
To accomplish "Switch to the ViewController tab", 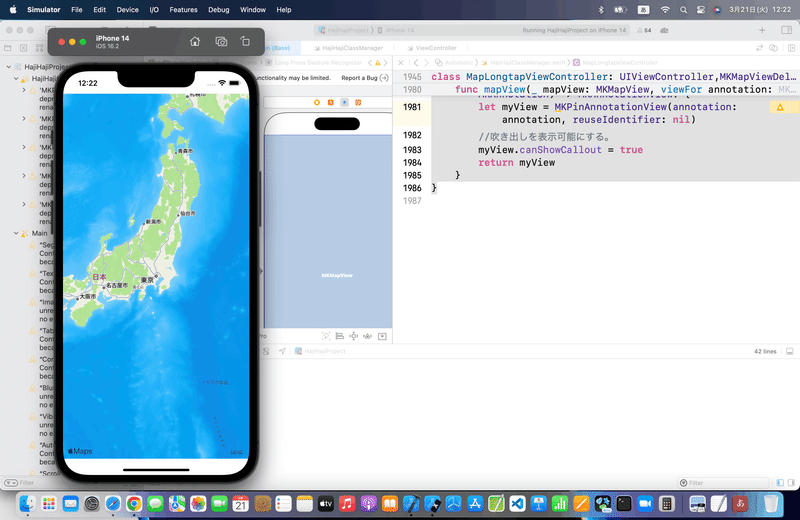I will [x=432, y=48].
